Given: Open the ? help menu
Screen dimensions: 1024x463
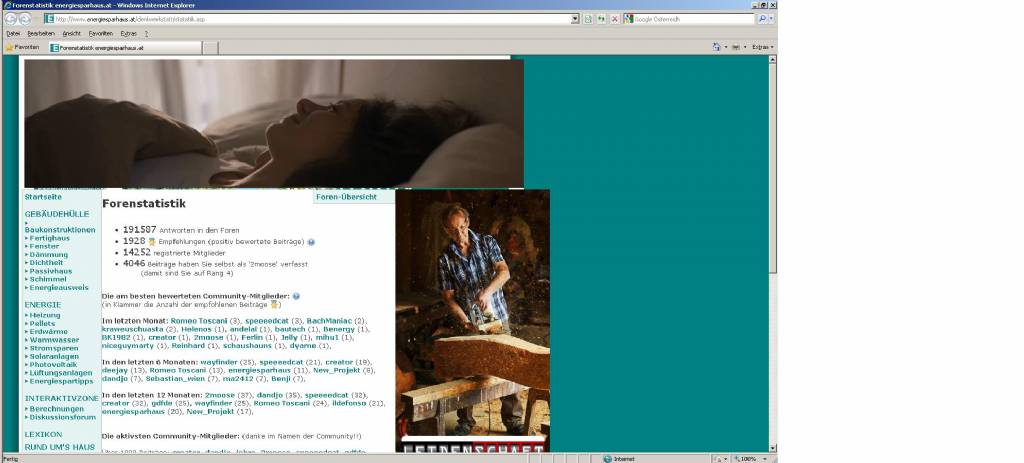Looking at the screenshot, I should pyautogui.click(x=146, y=33).
